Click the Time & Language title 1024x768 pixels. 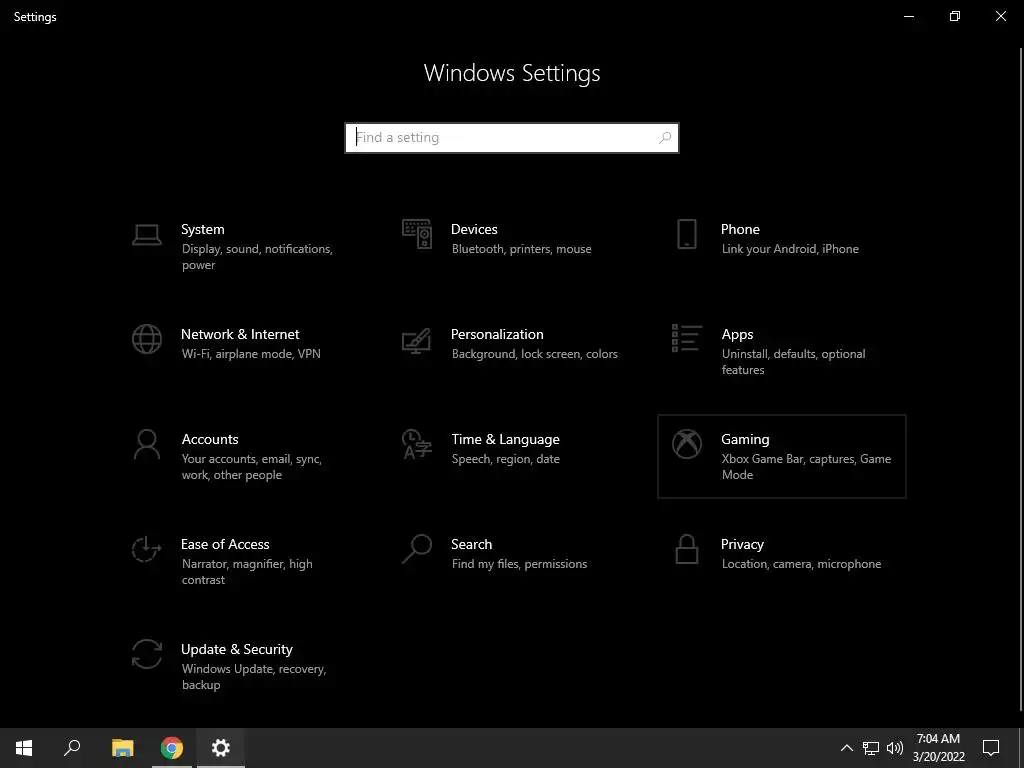pos(505,440)
